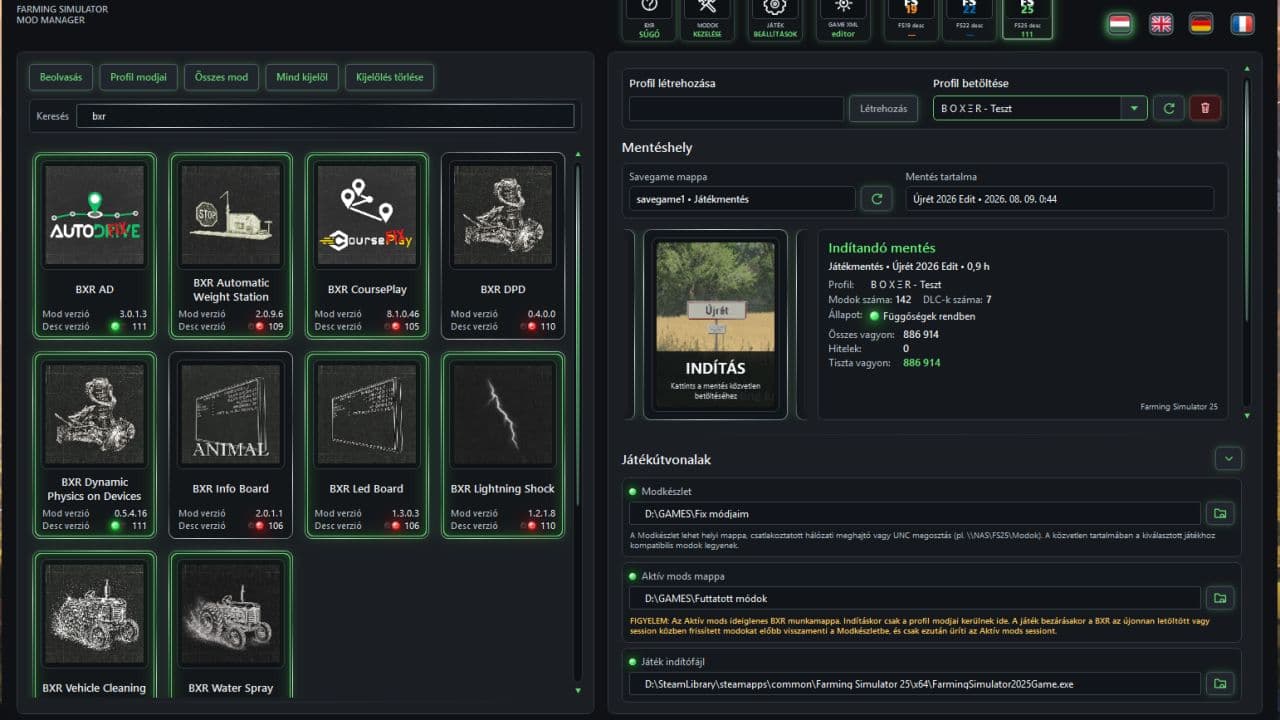Viewport: 1280px width, 720px height.
Task: Click Modok száma 142 text
Action: coord(870,300)
